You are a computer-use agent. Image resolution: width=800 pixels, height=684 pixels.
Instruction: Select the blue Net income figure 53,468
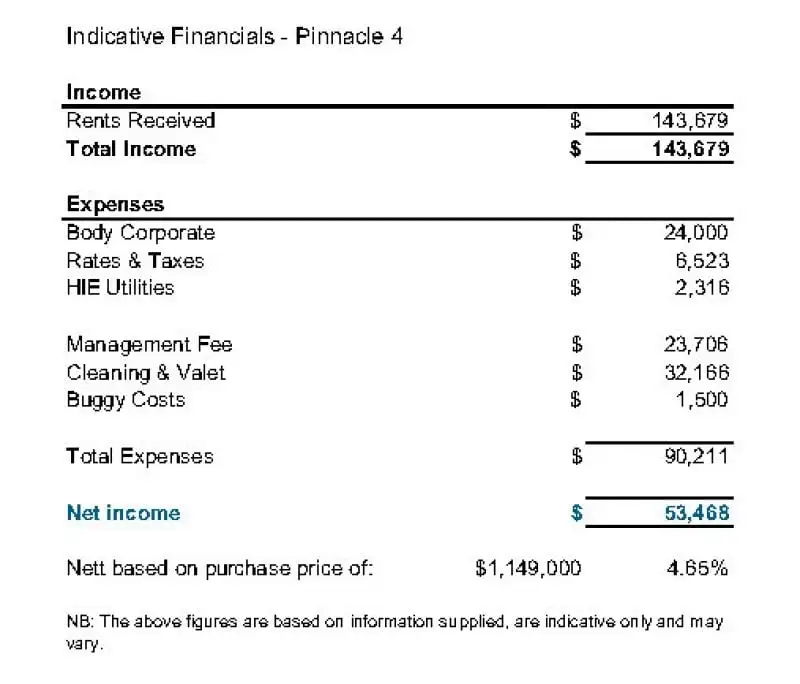point(697,513)
